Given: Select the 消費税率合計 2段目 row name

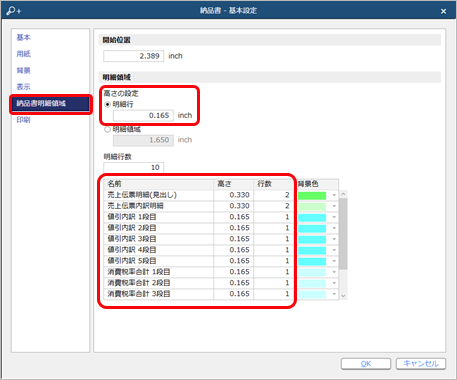Looking at the screenshot, I should tap(139, 283).
